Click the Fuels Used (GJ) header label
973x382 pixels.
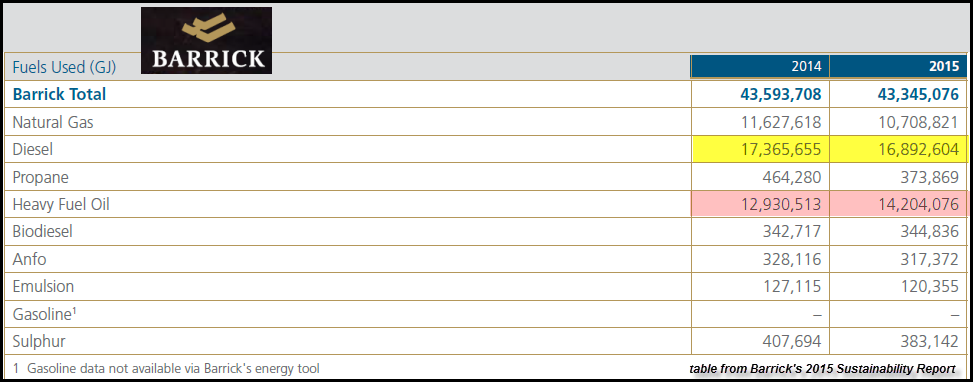click(x=65, y=66)
